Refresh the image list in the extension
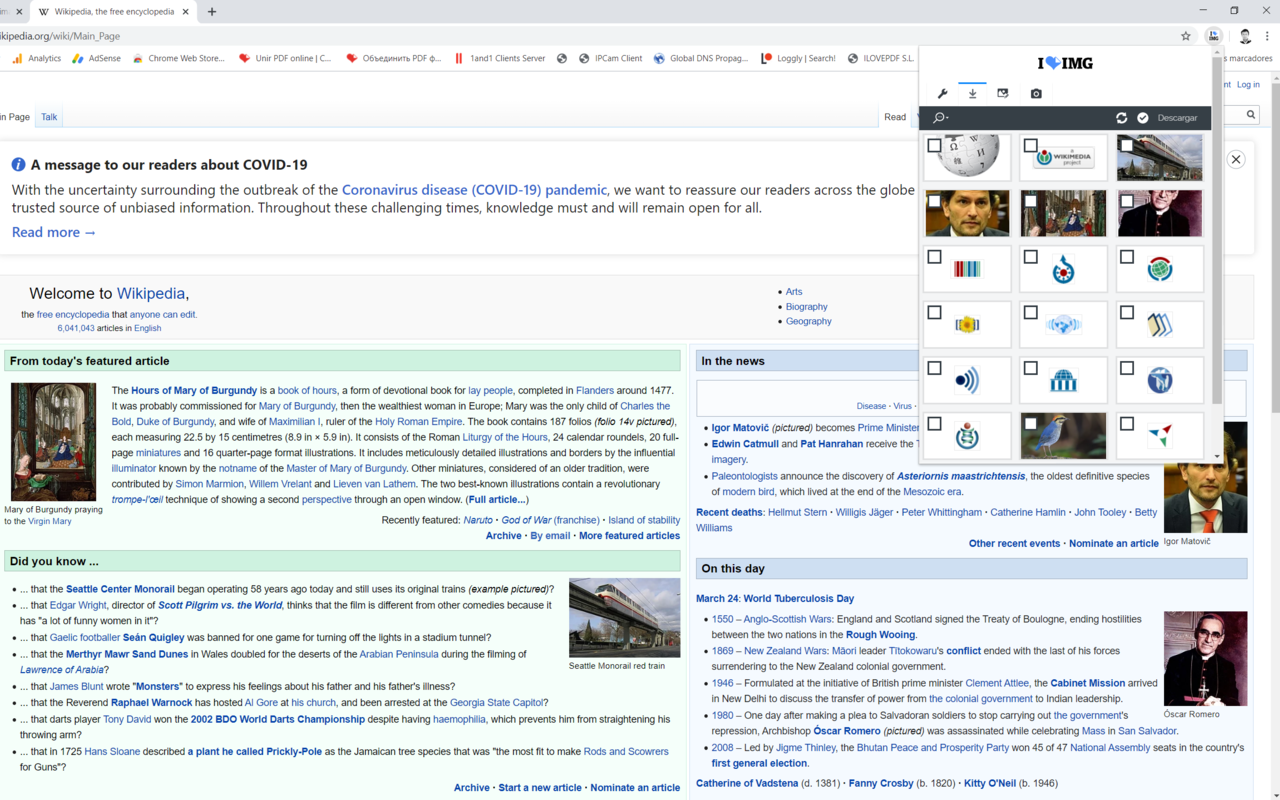Viewport: 1280px width, 800px height. pos(1121,117)
